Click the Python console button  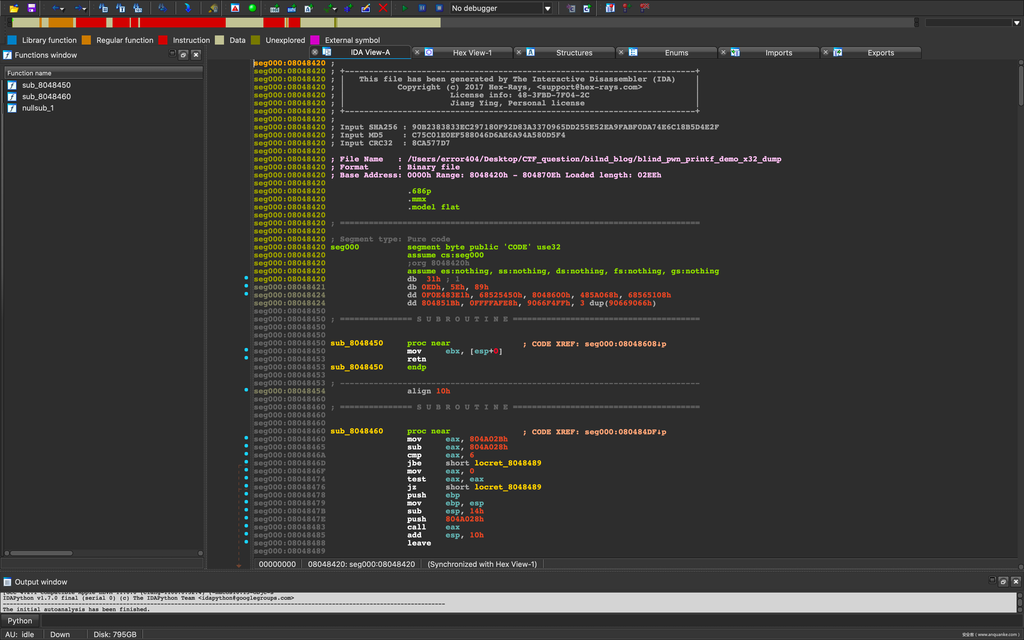(20, 620)
